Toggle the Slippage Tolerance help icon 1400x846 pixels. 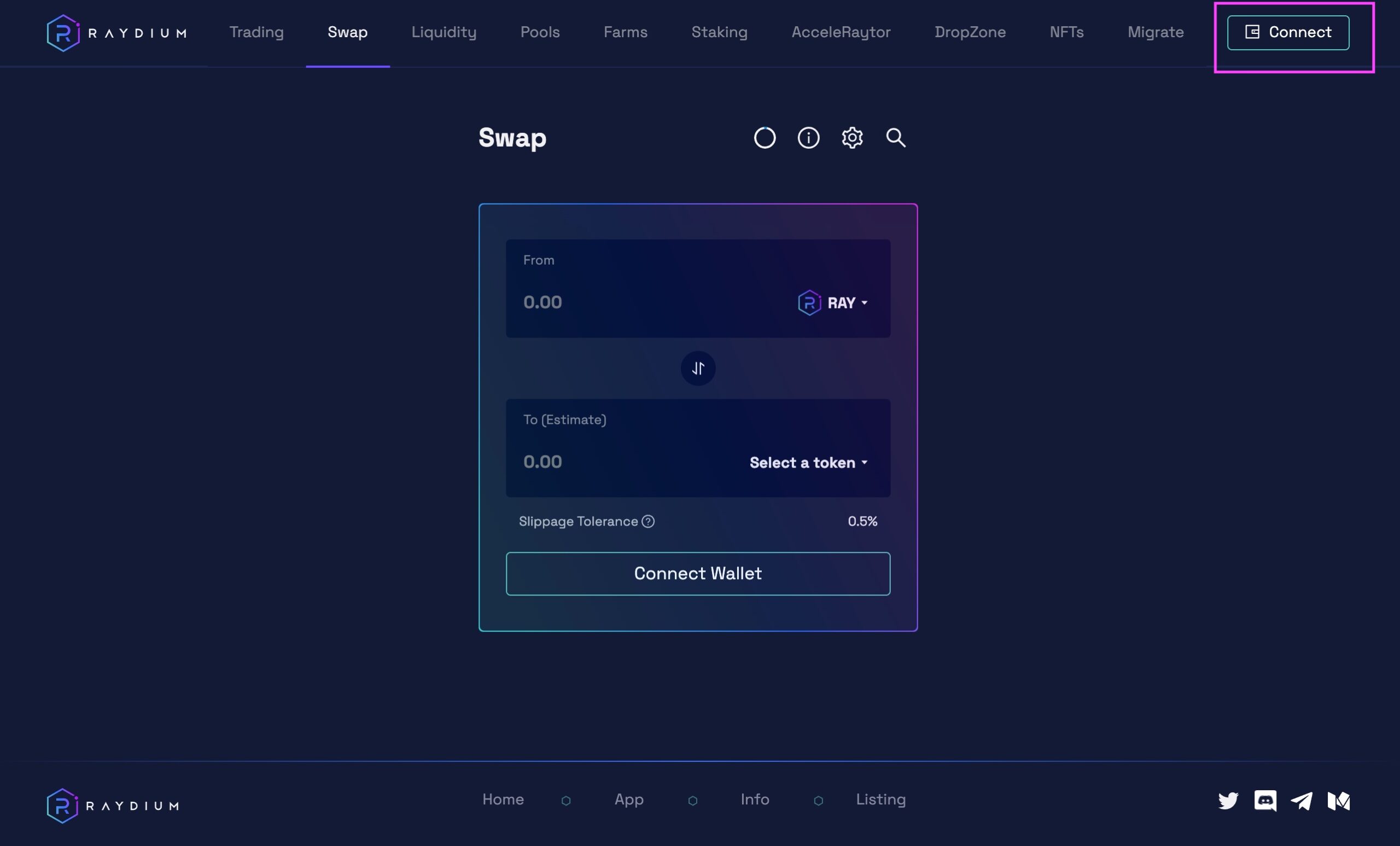649,521
